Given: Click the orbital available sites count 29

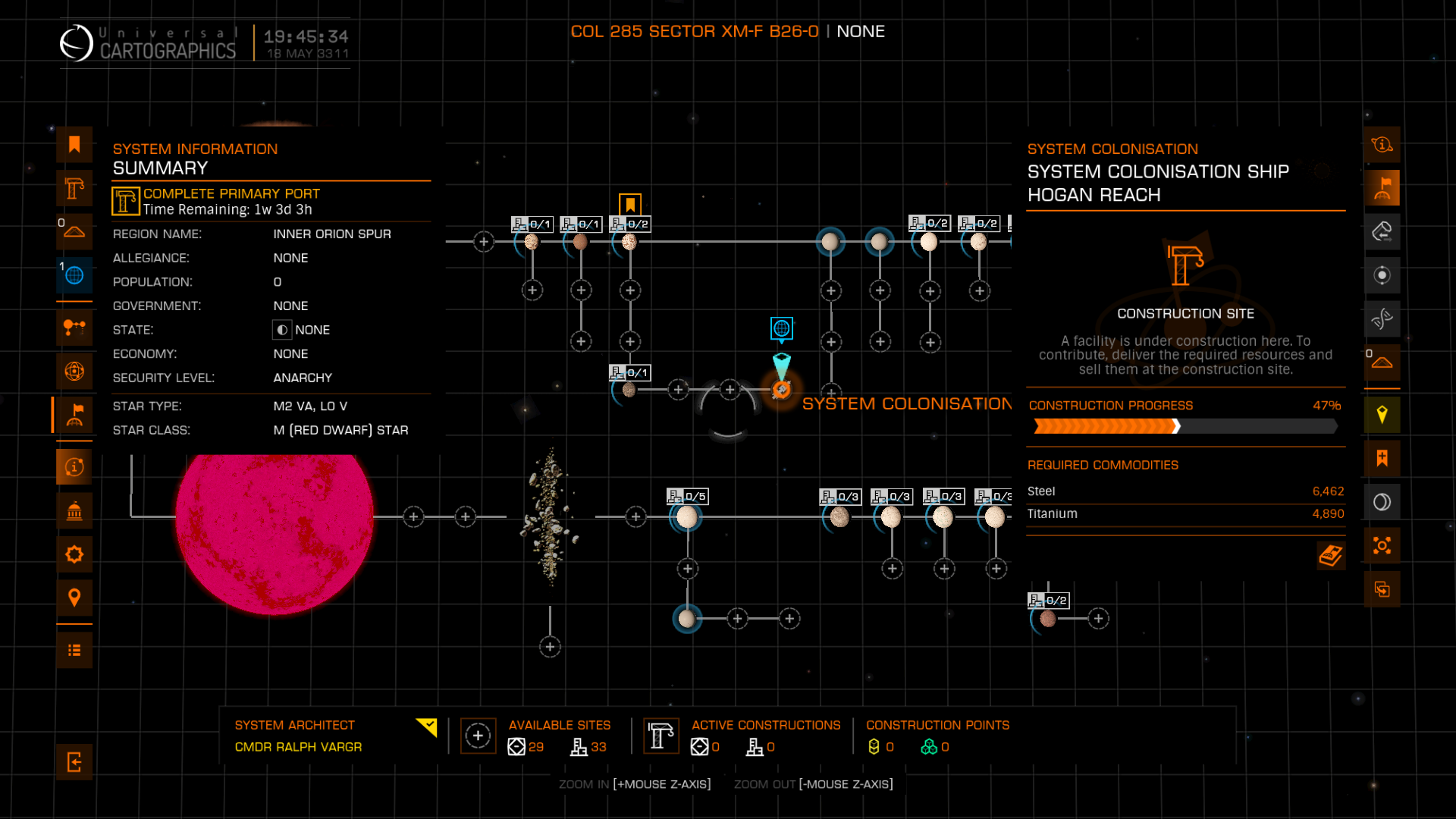Looking at the screenshot, I should pyautogui.click(x=535, y=747).
